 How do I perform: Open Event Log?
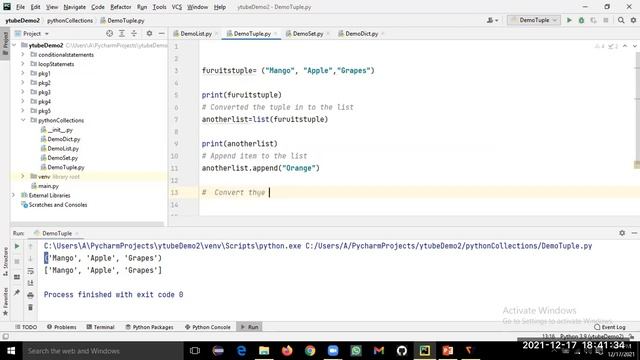pyautogui.click(x=610, y=327)
